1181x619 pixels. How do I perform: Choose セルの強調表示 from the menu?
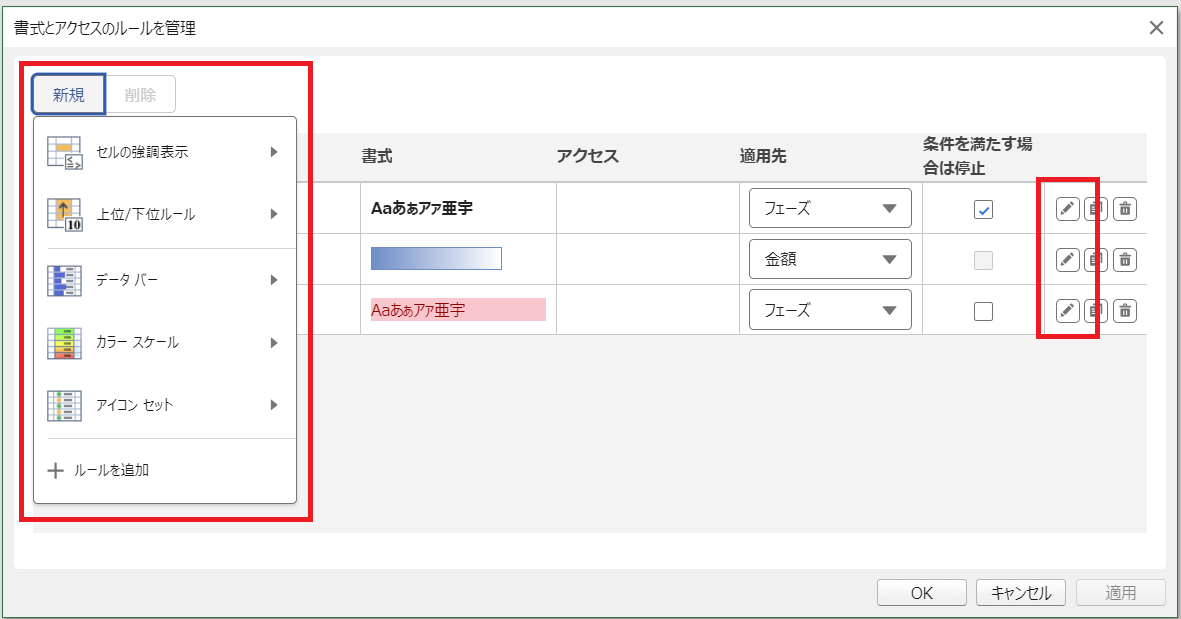(x=165, y=152)
